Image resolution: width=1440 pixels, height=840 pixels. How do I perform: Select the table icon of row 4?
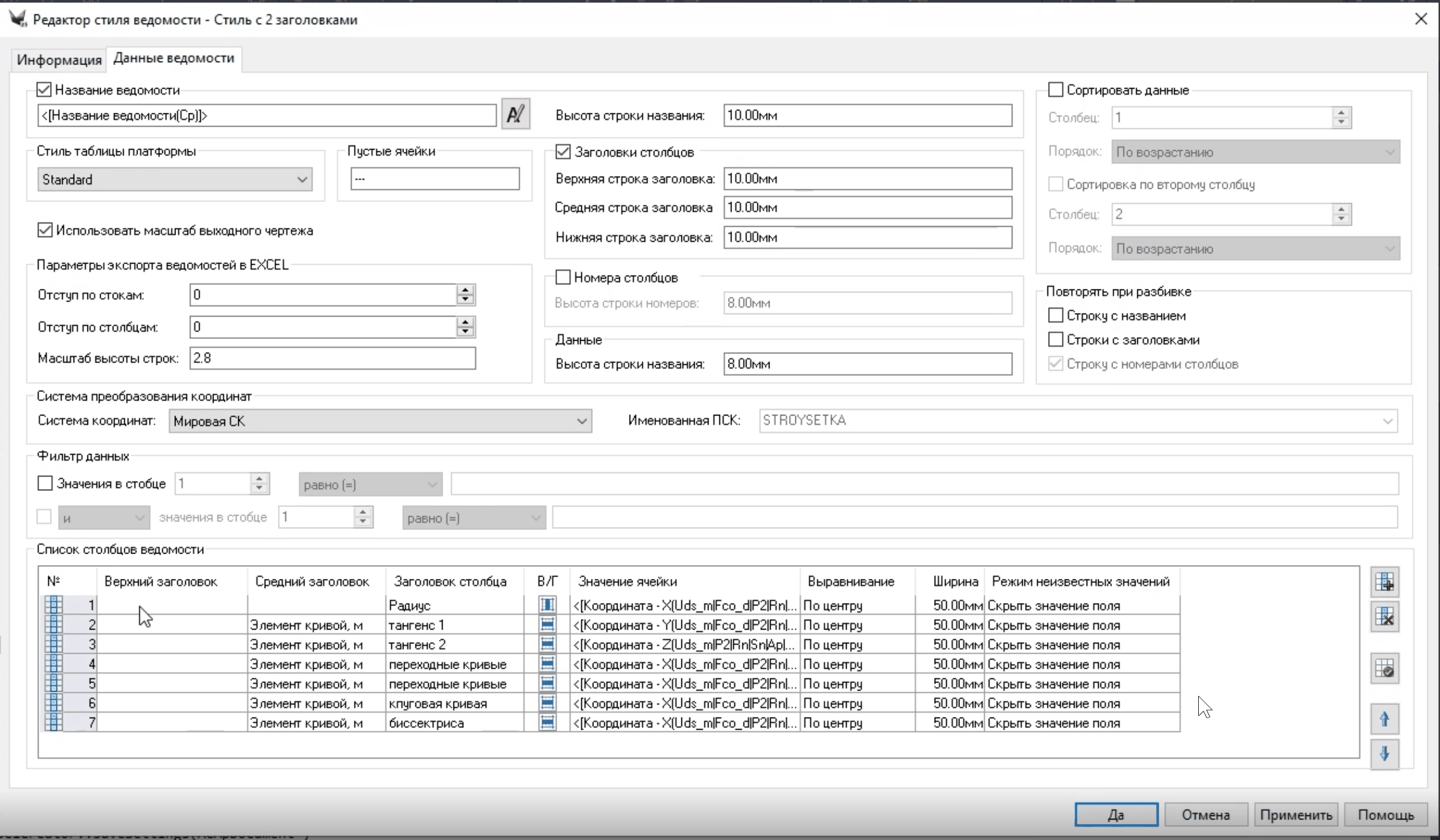[54, 664]
